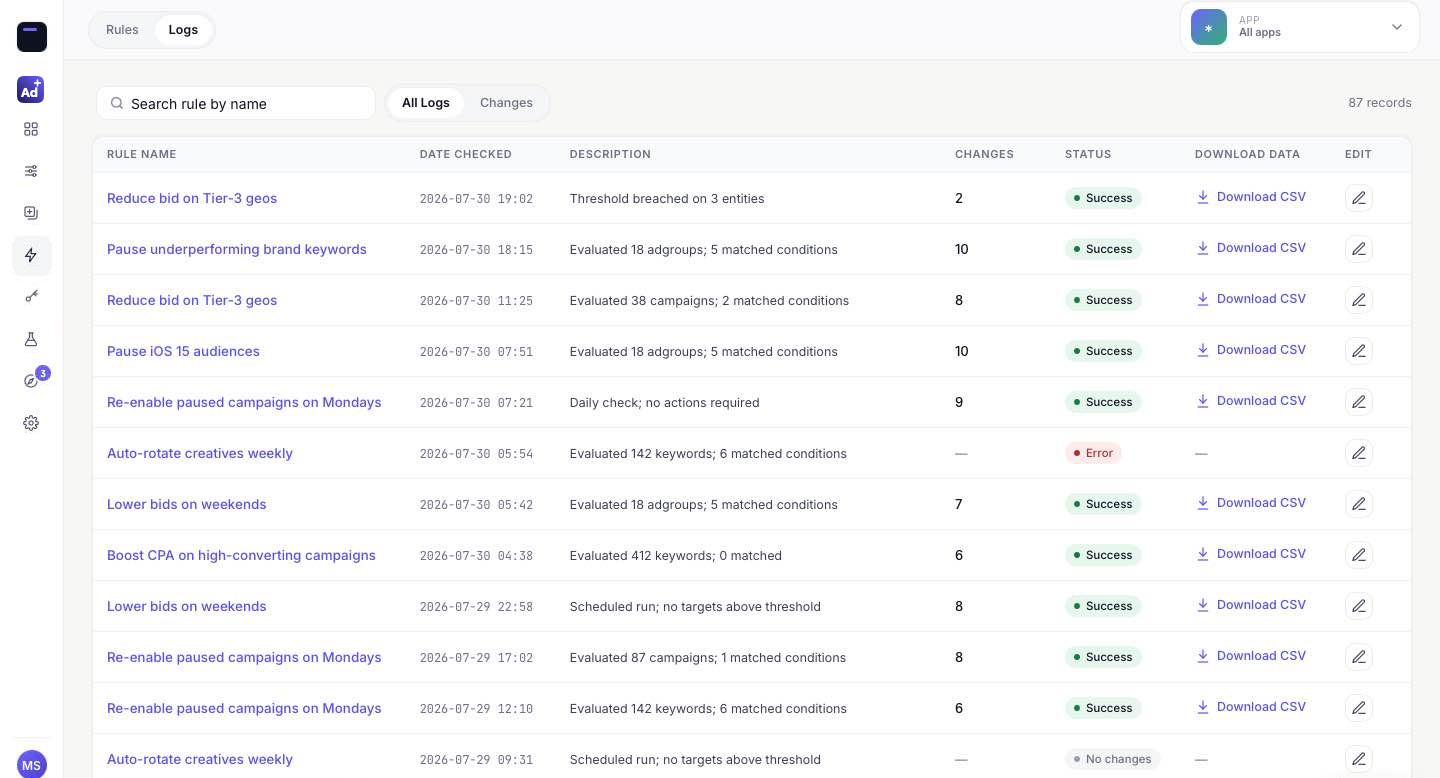Click Evaluated 87 campaigns; 1 matched conditions
The width and height of the screenshot is (1440, 778).
pyautogui.click(x=708, y=657)
